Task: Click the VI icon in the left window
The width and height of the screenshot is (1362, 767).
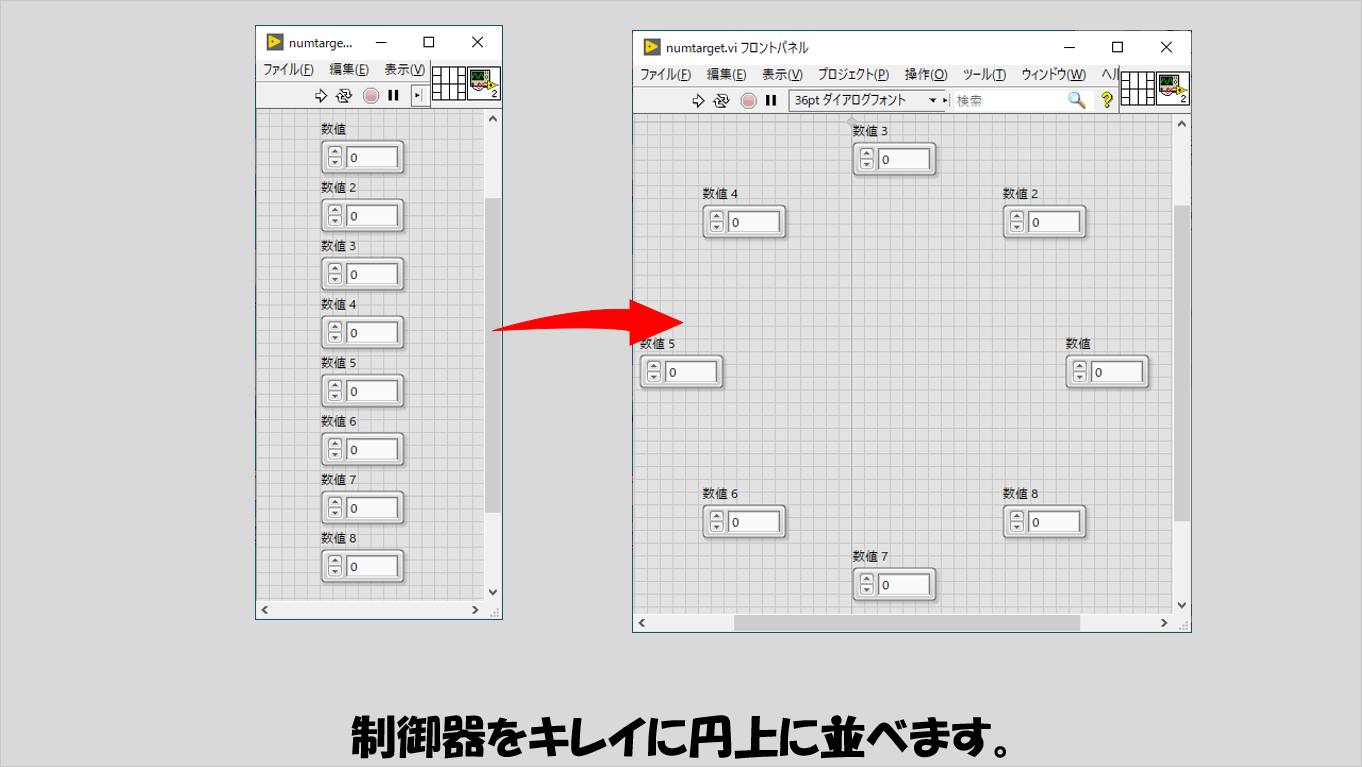Action: pos(484,84)
